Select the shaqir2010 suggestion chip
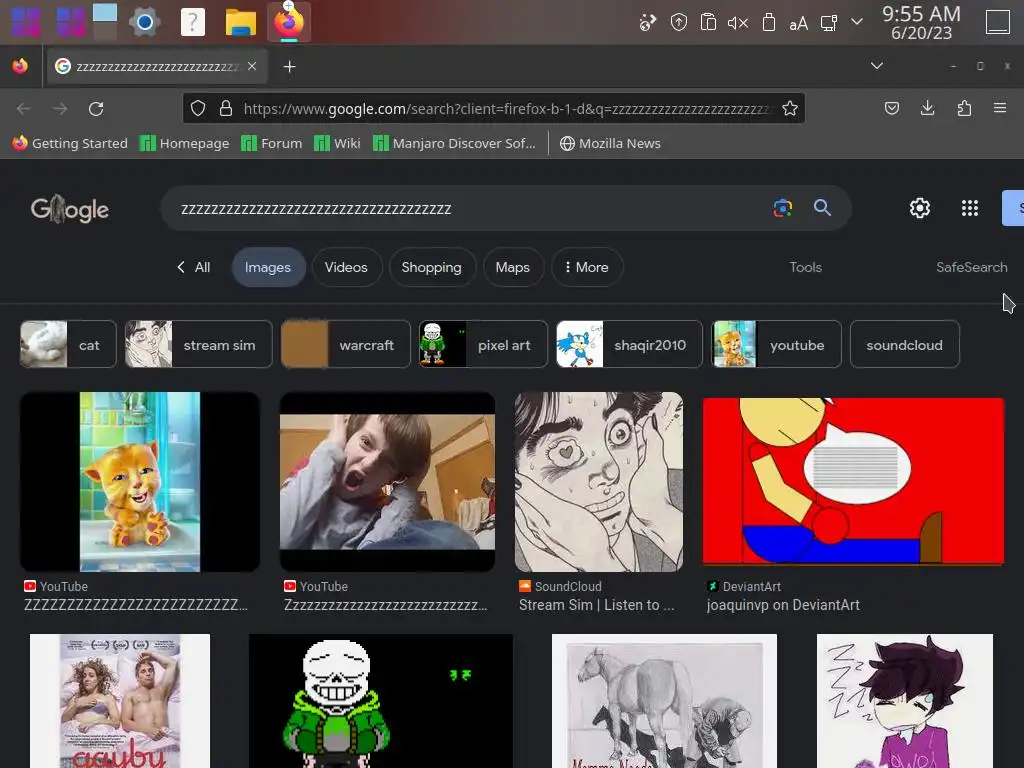 (x=629, y=344)
